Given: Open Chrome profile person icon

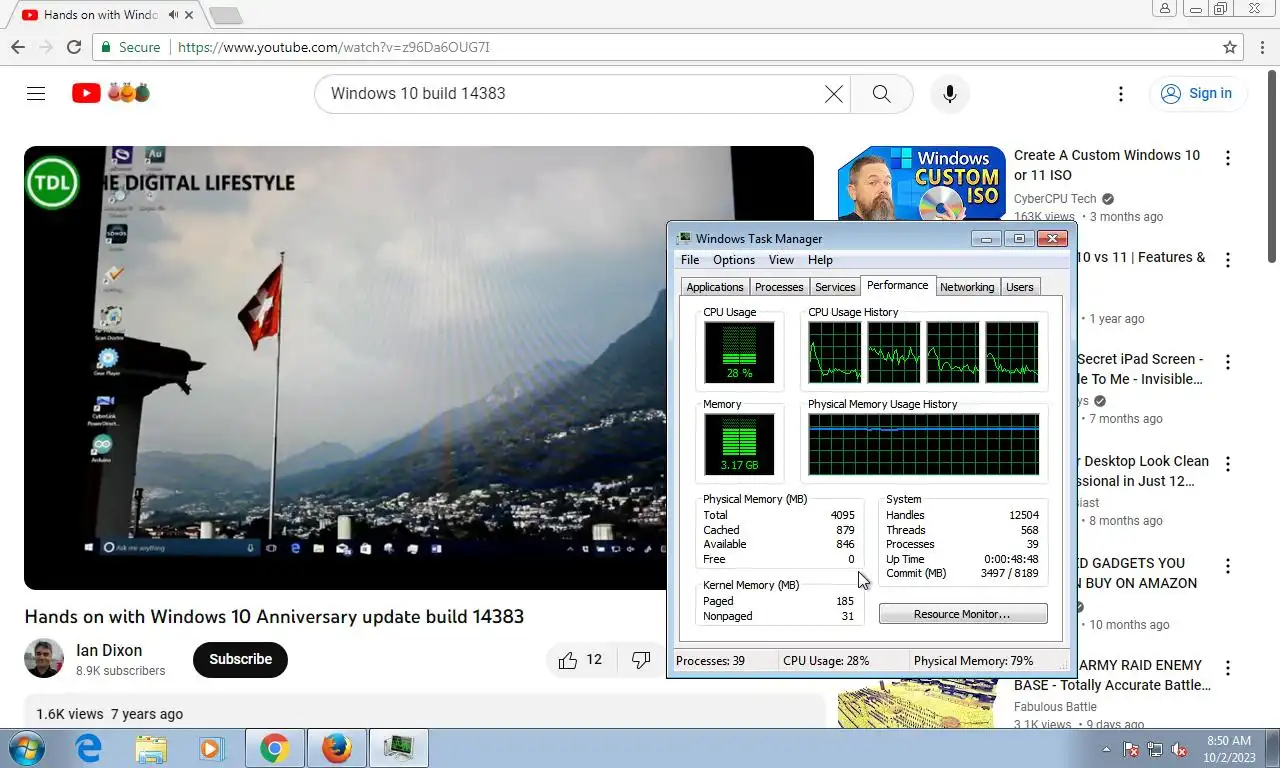Looking at the screenshot, I should point(1165,8).
